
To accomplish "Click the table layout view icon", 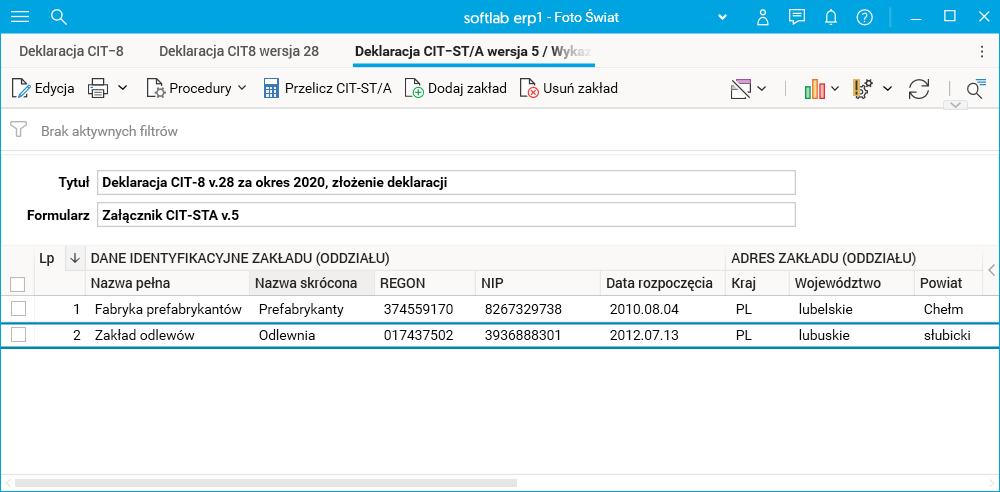I will [x=741, y=89].
